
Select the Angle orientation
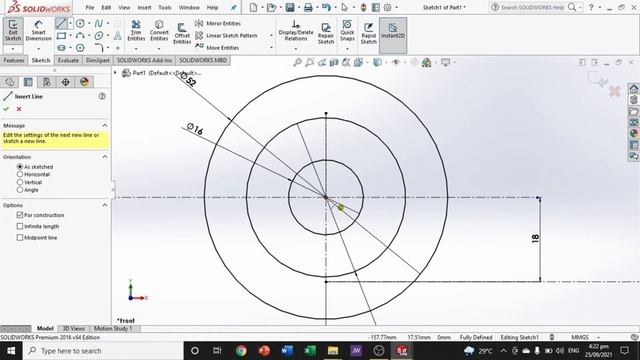(x=20, y=190)
